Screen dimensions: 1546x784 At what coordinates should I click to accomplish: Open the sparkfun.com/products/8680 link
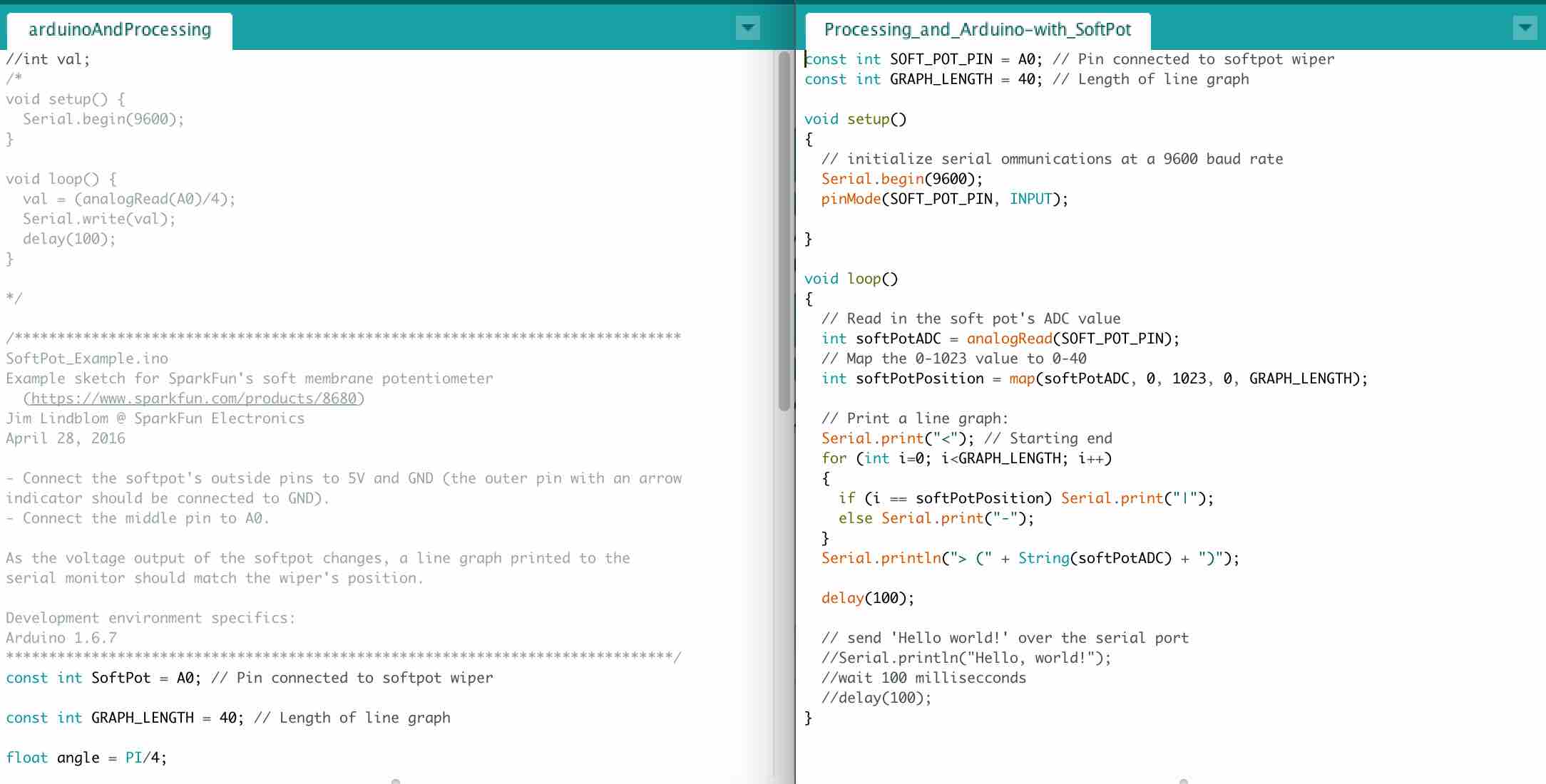194,398
